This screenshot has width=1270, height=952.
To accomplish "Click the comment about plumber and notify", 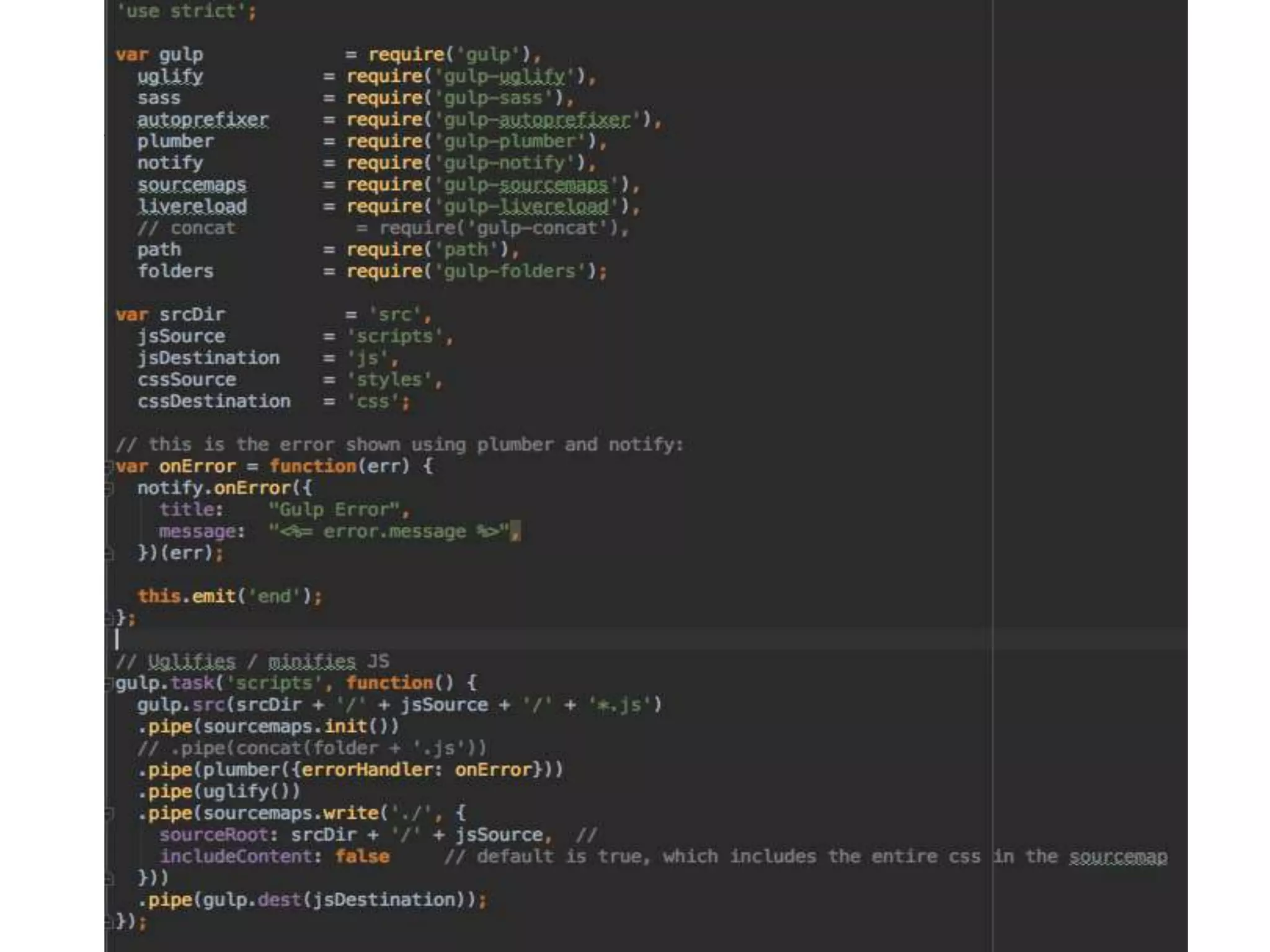I will 399,445.
